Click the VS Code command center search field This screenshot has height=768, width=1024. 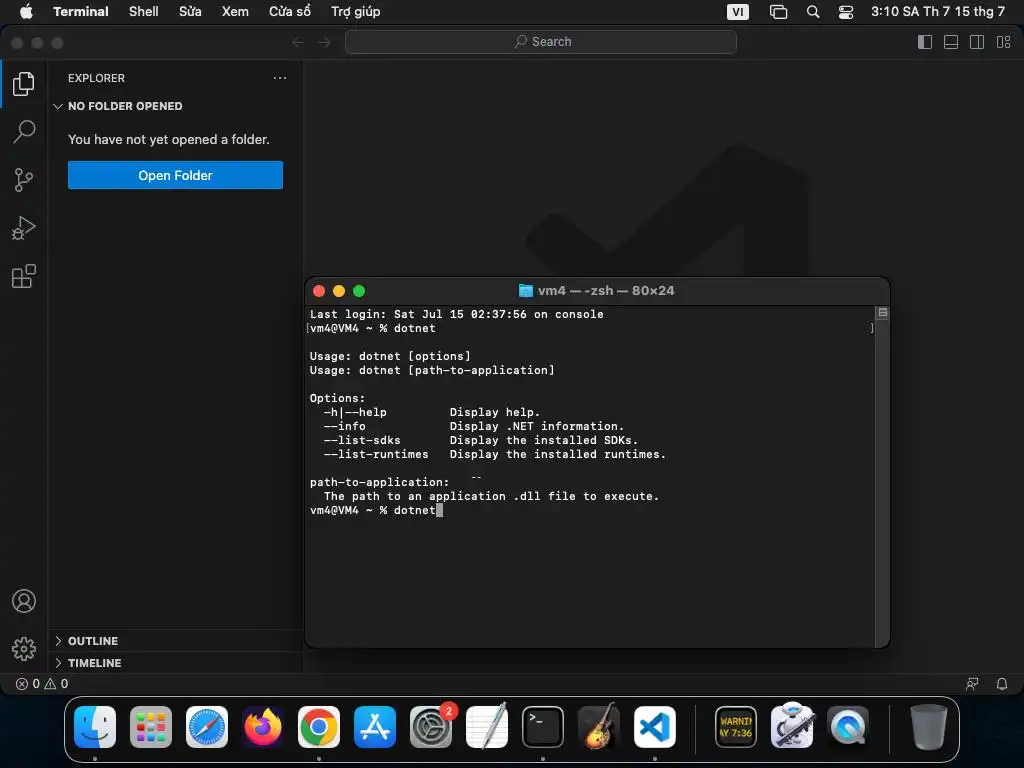541,42
